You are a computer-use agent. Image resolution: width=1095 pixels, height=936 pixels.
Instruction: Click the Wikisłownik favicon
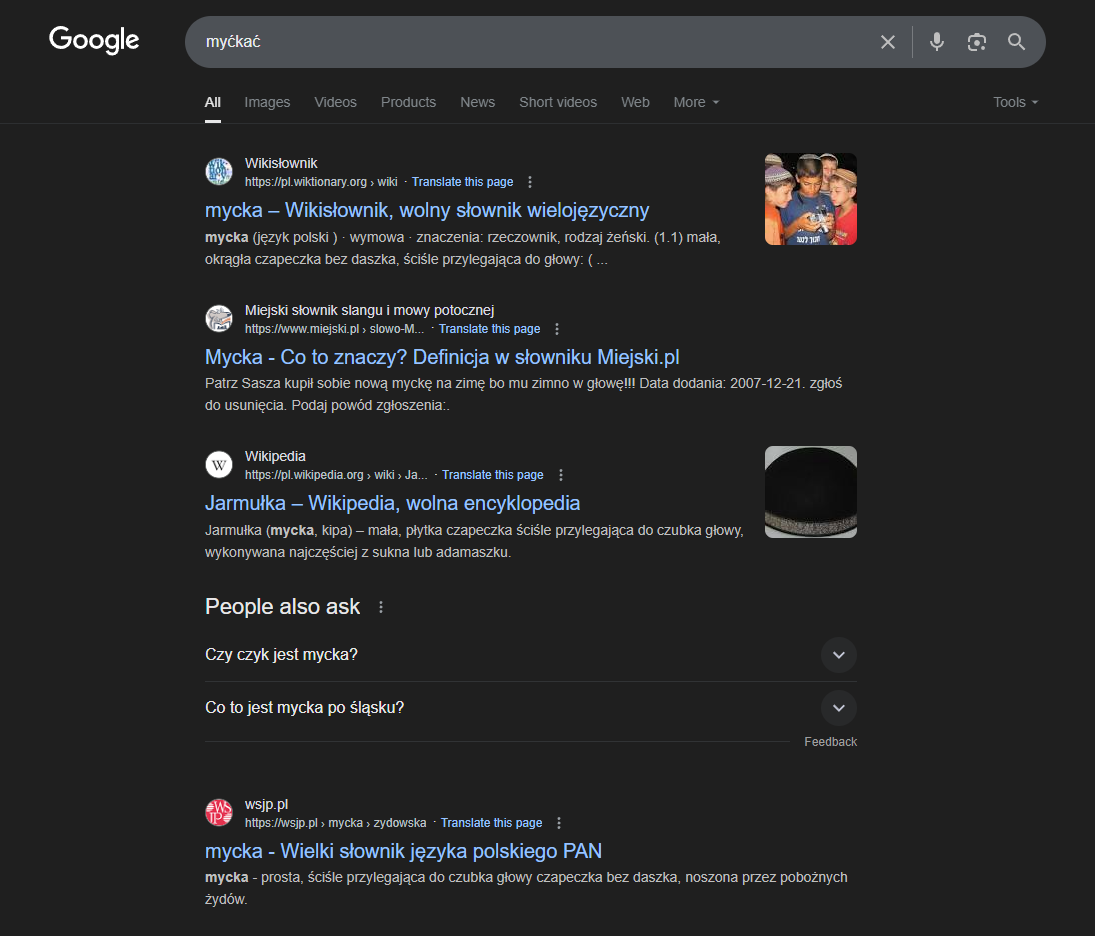219,172
